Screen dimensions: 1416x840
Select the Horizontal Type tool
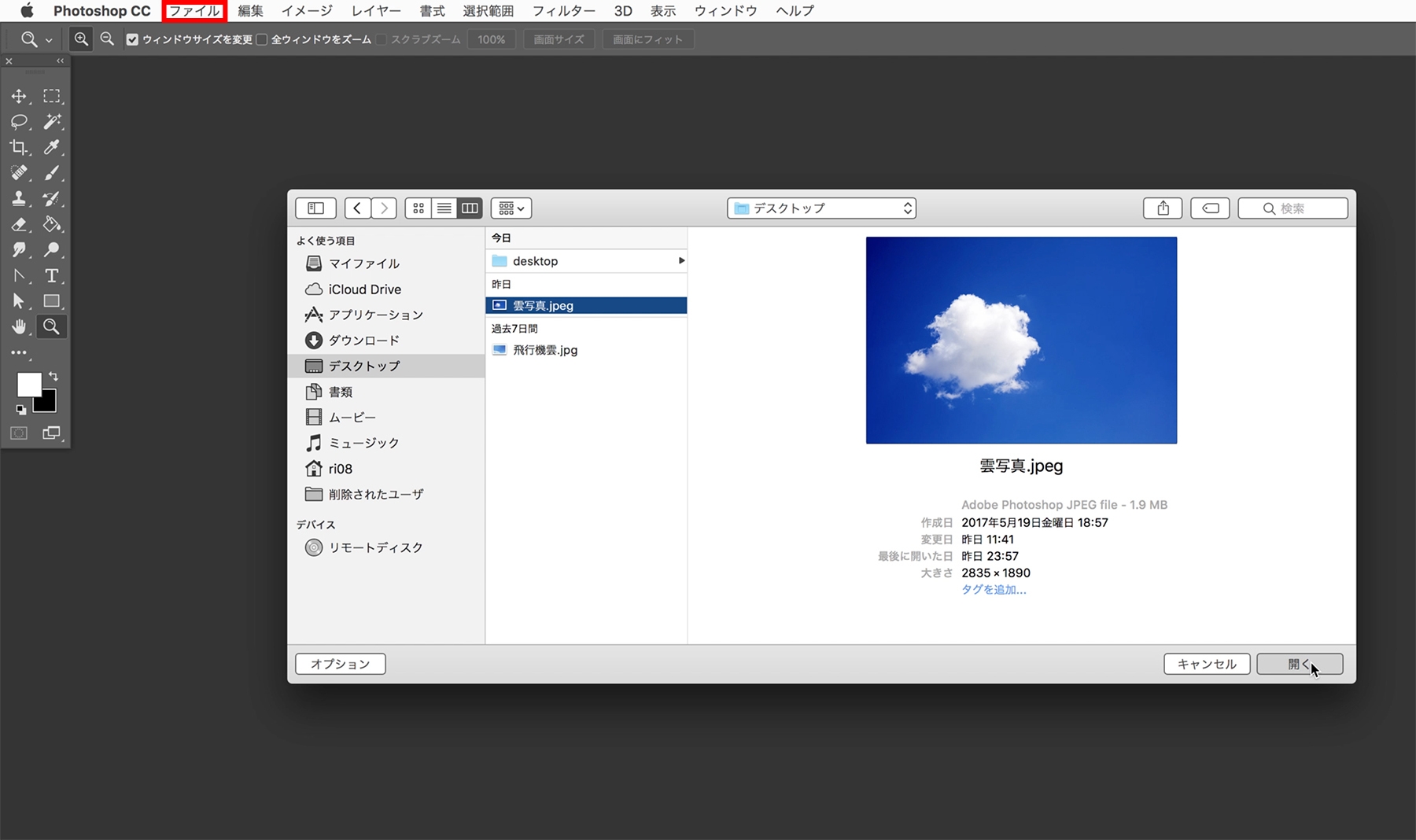pyautogui.click(x=52, y=276)
